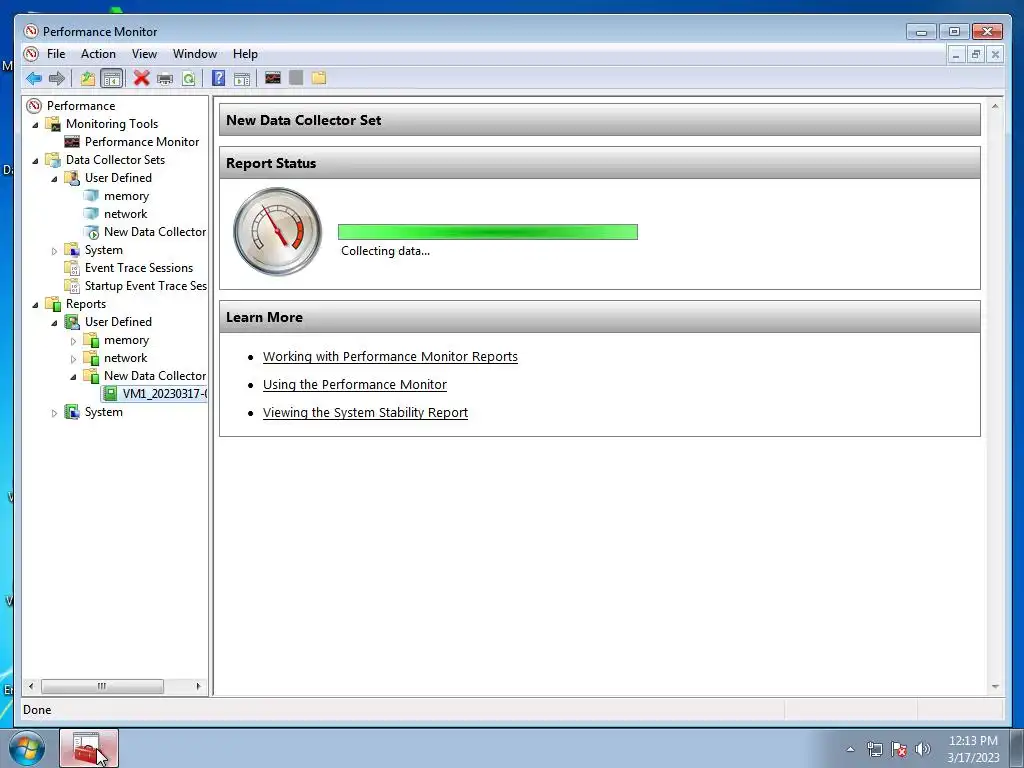Click the Forward arrow toolbar button

click(57, 78)
